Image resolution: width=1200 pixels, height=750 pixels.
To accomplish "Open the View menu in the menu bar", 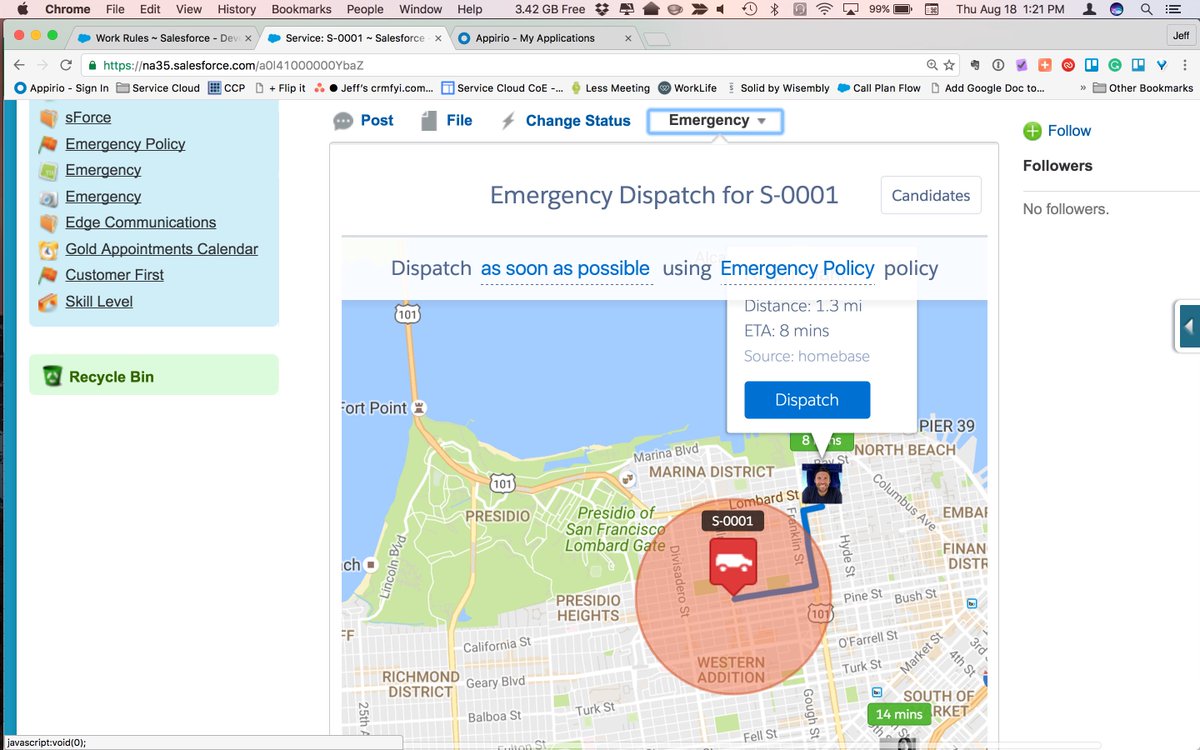I will [189, 9].
